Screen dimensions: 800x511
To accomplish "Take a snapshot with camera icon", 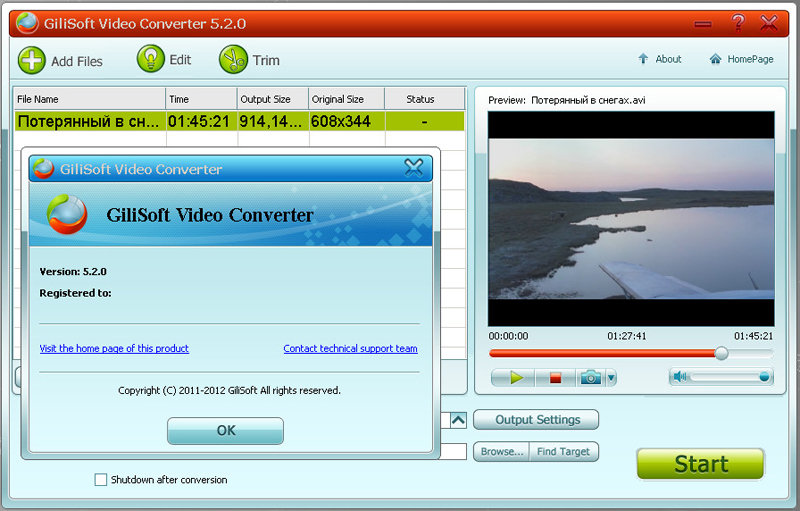I will coord(591,378).
